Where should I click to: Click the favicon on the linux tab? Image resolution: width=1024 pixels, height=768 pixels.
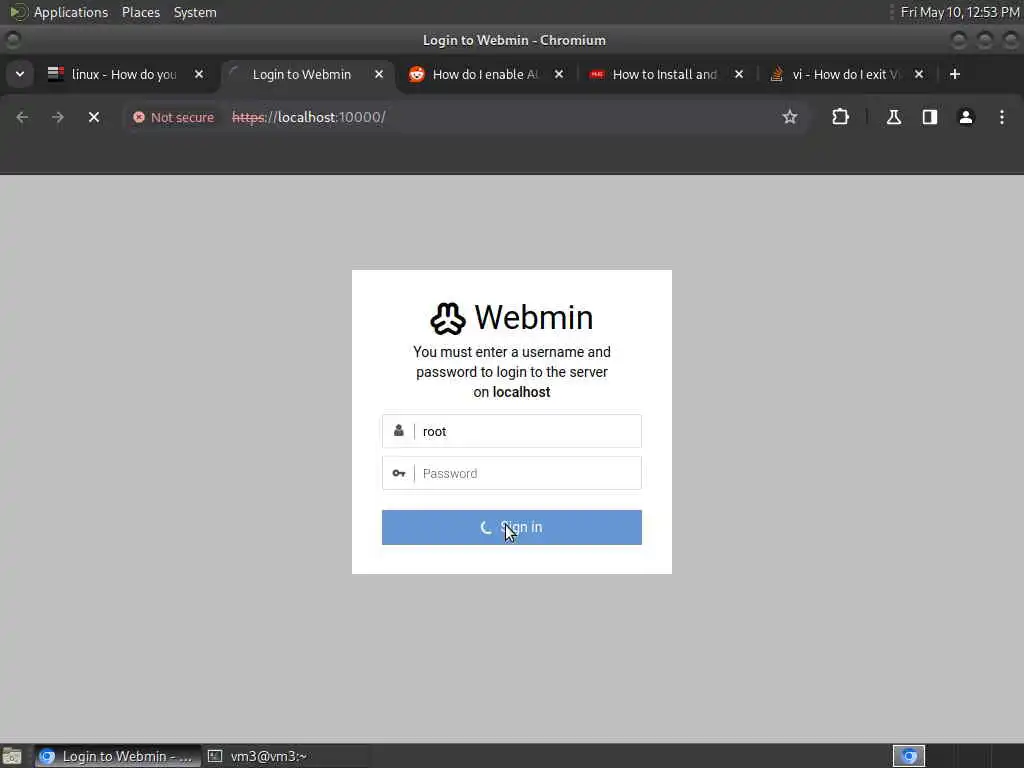pyautogui.click(x=56, y=74)
